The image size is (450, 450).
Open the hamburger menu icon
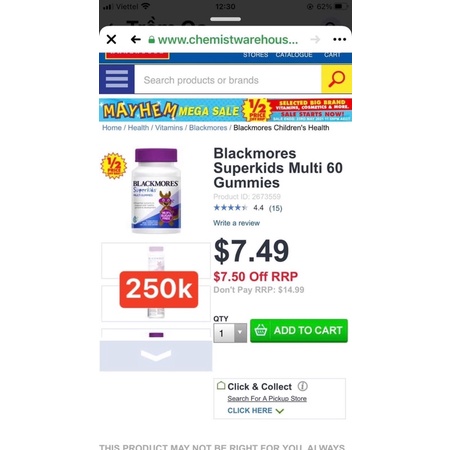[x=117, y=79]
